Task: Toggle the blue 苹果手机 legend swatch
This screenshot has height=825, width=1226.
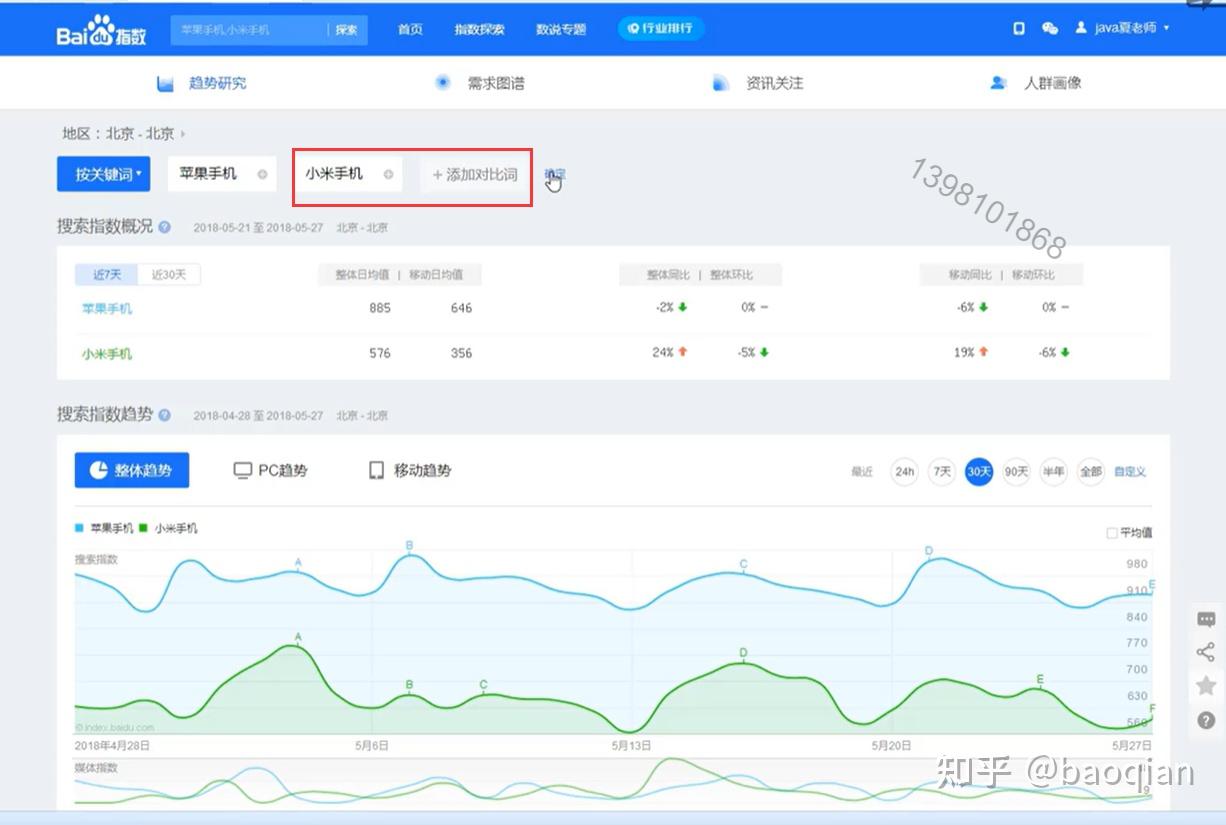Action: [79, 528]
